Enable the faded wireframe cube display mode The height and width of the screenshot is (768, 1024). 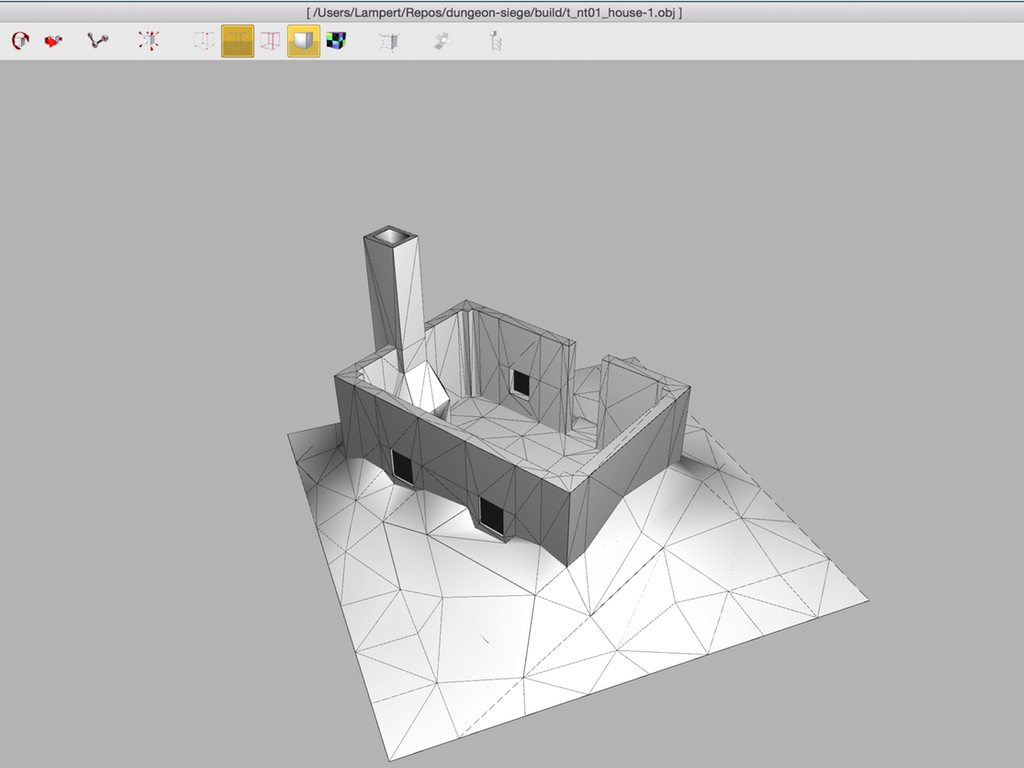click(204, 41)
